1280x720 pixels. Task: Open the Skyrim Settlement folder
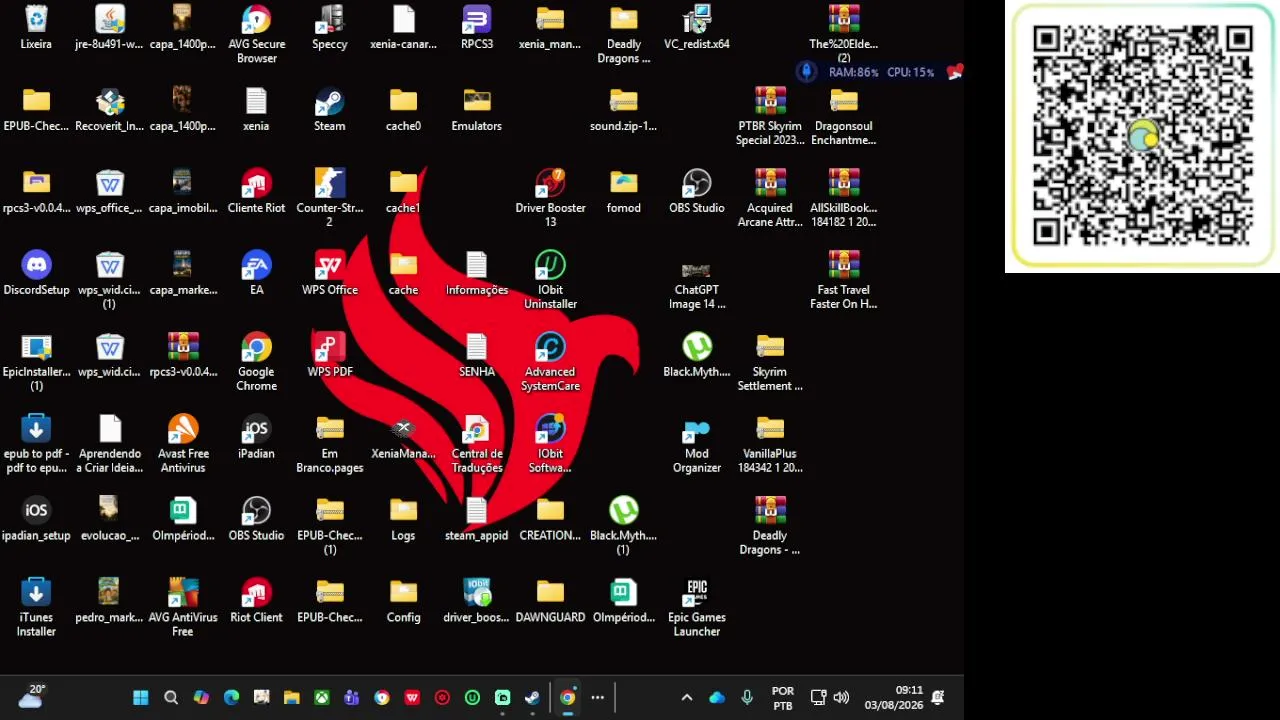pos(770,363)
